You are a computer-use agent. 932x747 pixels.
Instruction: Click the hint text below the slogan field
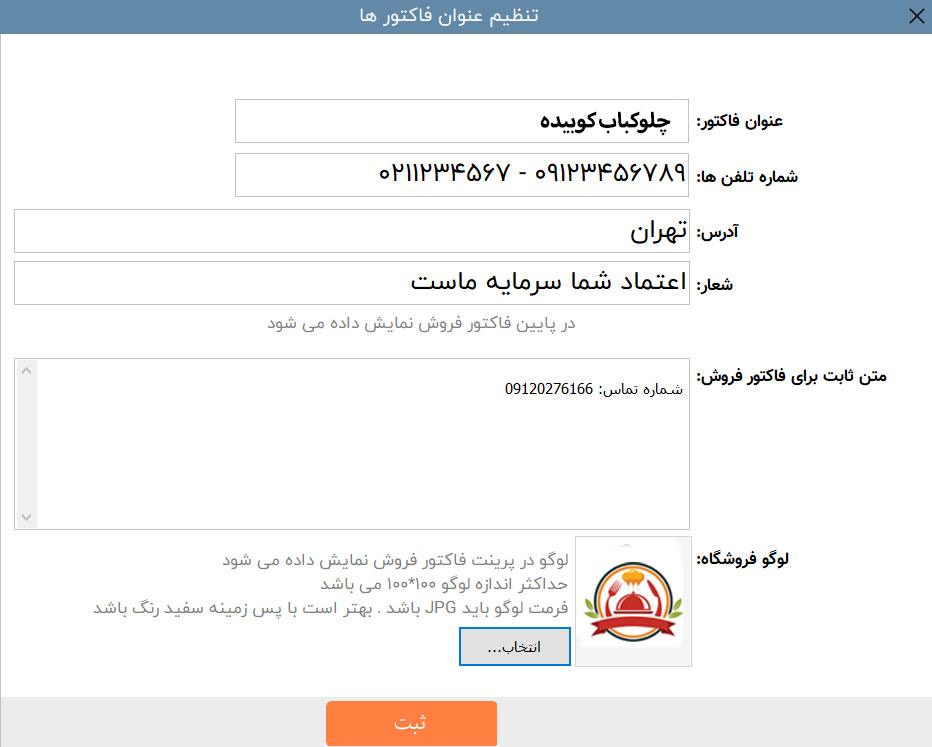pos(421,323)
